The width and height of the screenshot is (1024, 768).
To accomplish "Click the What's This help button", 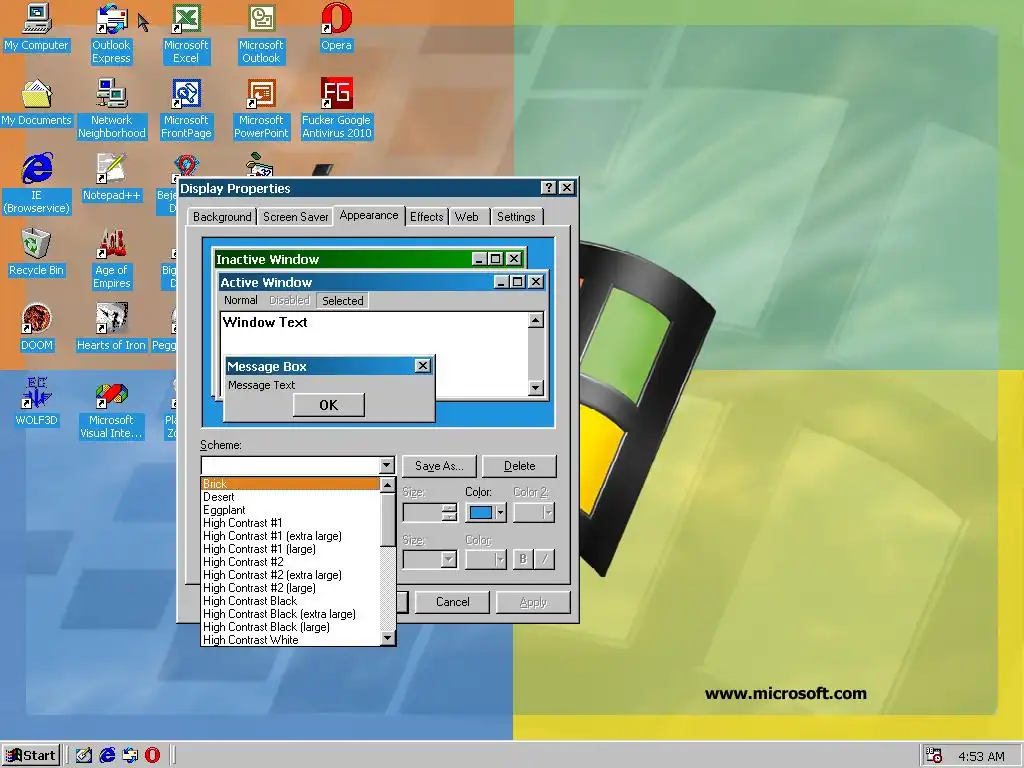I will (x=549, y=188).
